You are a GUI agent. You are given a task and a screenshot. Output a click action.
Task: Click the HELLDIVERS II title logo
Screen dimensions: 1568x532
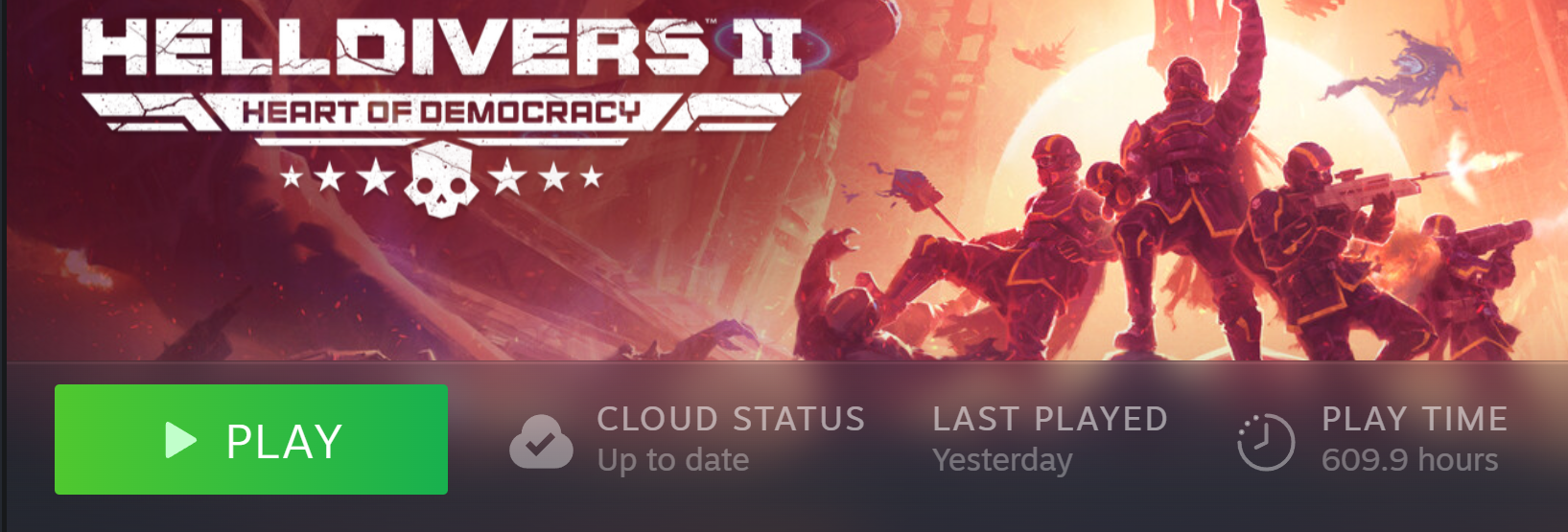click(x=441, y=47)
